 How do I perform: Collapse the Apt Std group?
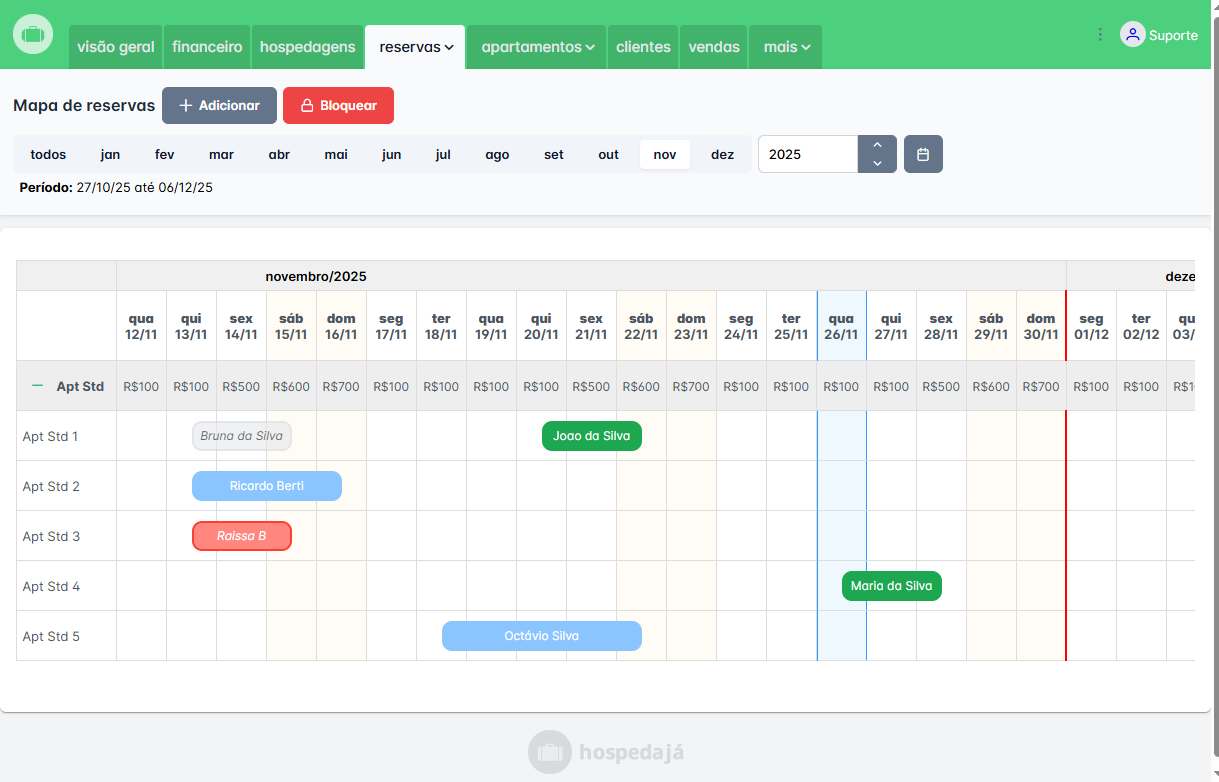pyautogui.click(x=38, y=386)
